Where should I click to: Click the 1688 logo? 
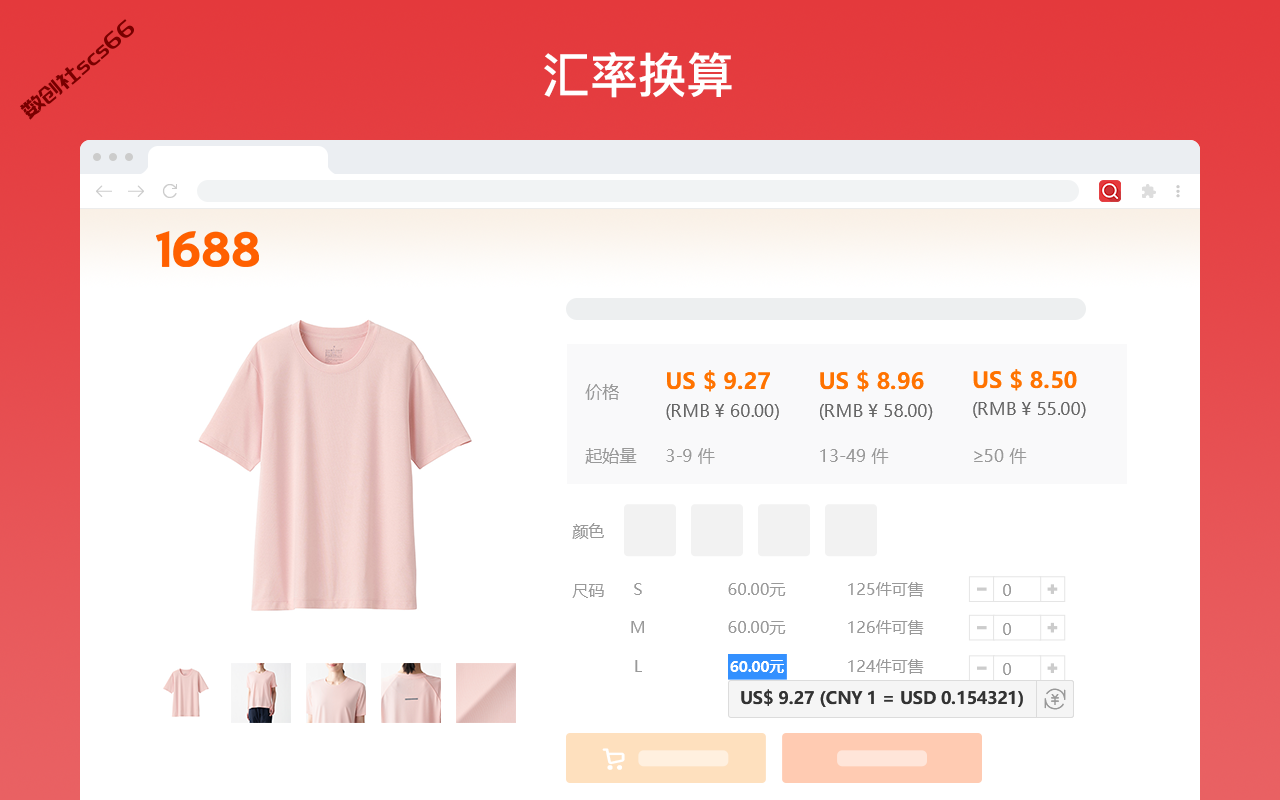(x=208, y=250)
